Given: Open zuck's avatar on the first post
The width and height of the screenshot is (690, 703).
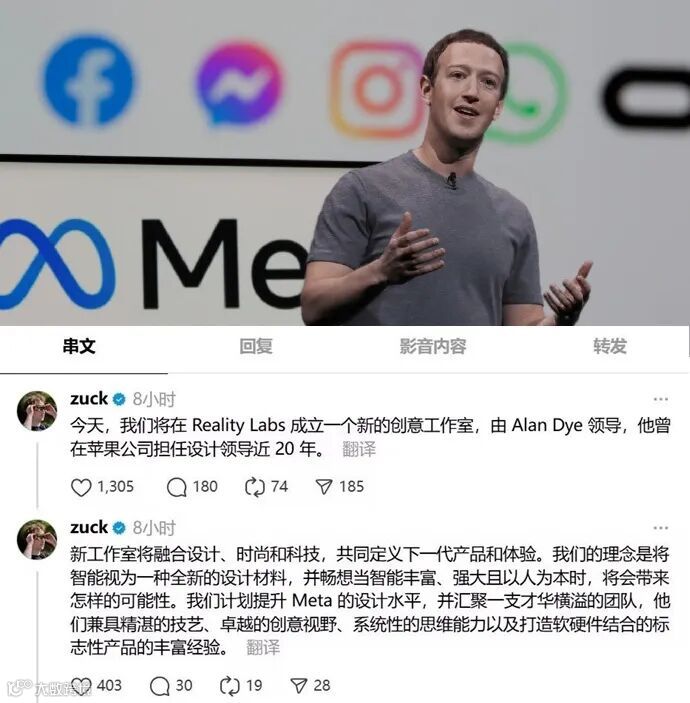Looking at the screenshot, I should [x=37, y=411].
